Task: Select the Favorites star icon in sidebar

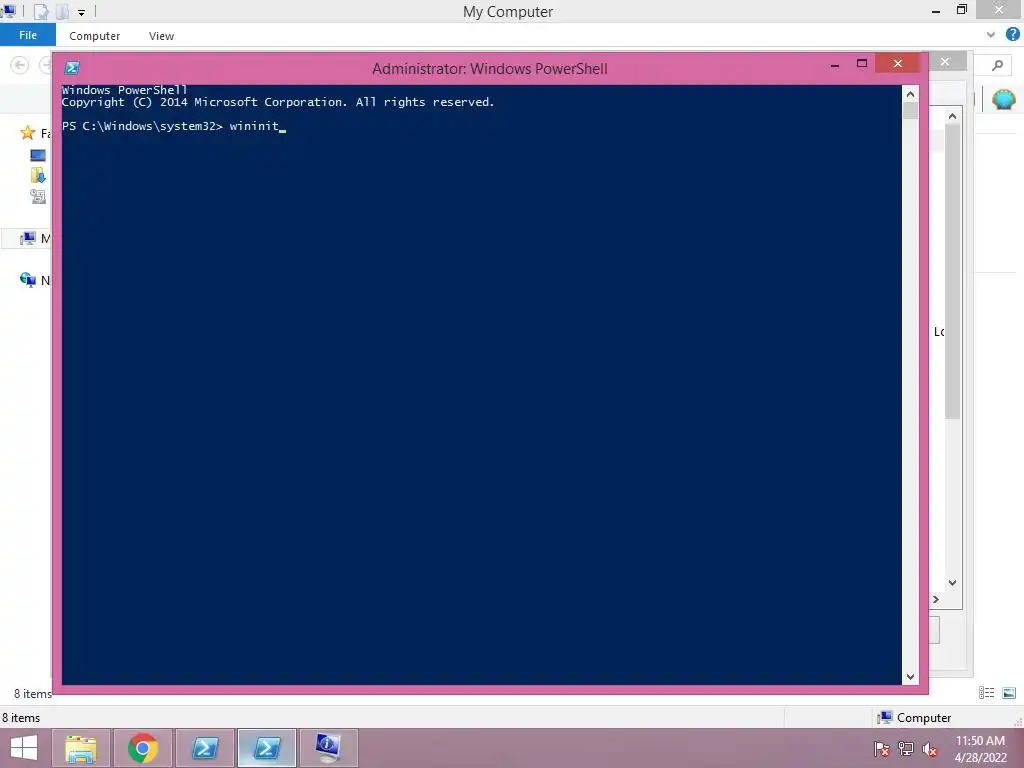Action: [x=27, y=133]
